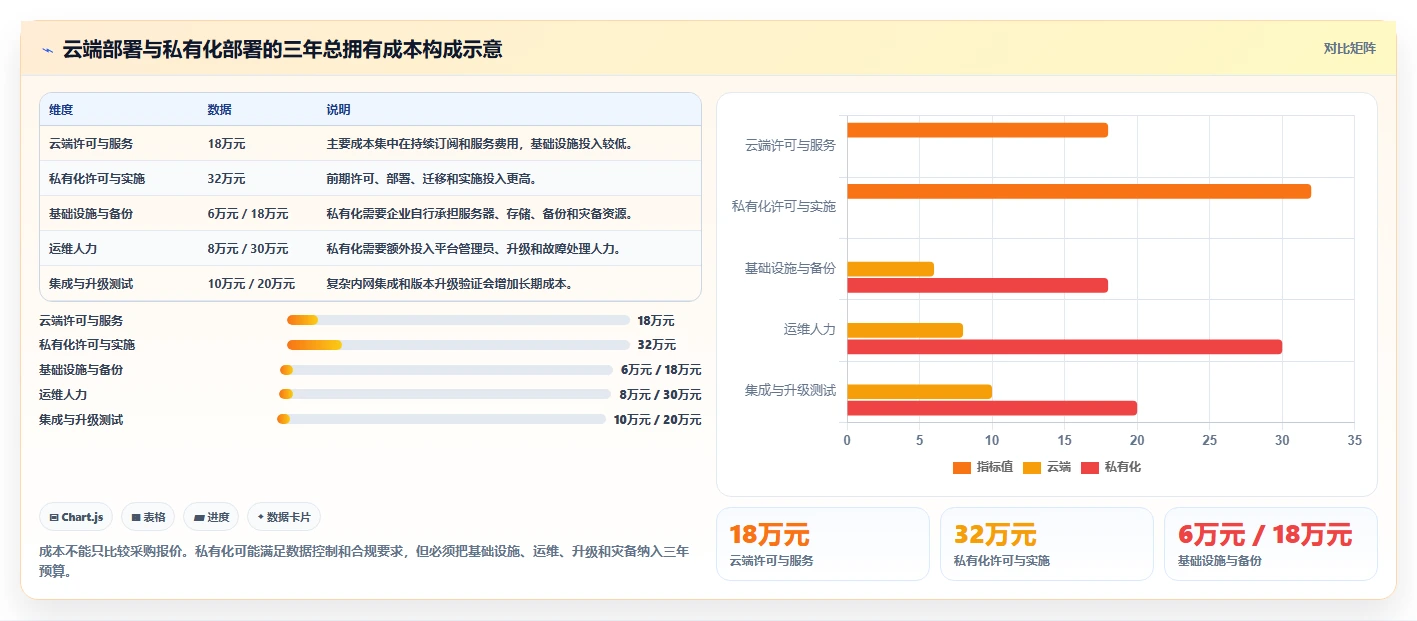
Task: Click chart axis label 集成与升级测试
Action: click(790, 390)
